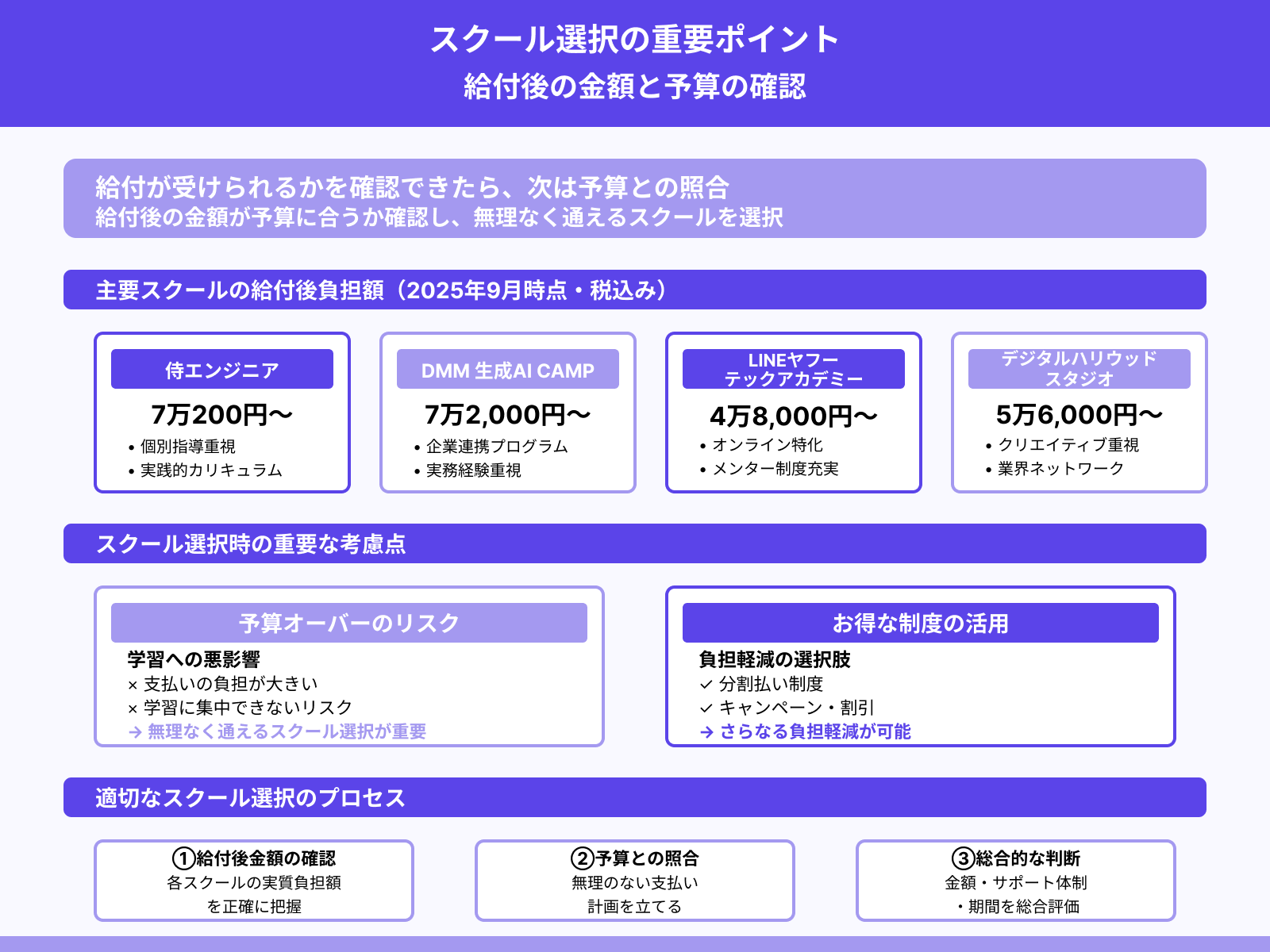Screen dimensions: 1270x952
Task: Click the bullet 実務経験重視
Action: click(474, 470)
